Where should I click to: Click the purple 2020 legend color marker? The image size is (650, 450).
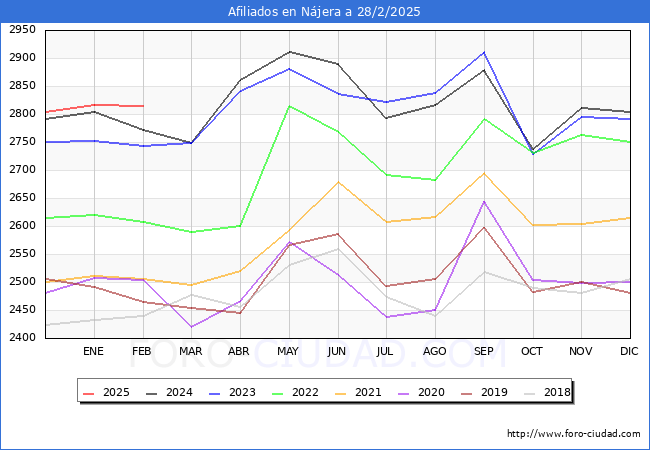pyautogui.click(x=404, y=393)
